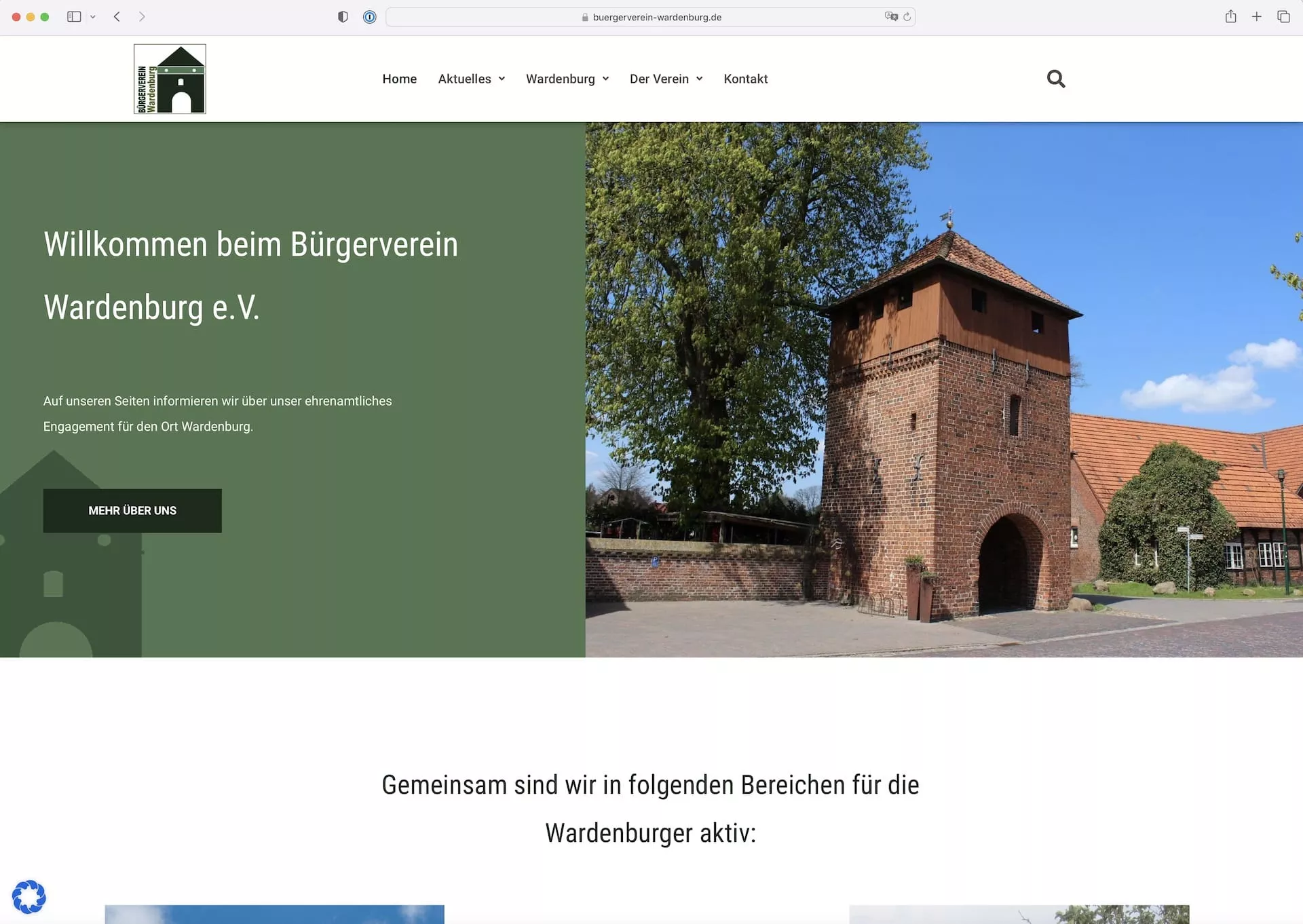Image resolution: width=1303 pixels, height=924 pixels.
Task: Click the Bürgerverein Wardenburg logo
Action: point(170,79)
